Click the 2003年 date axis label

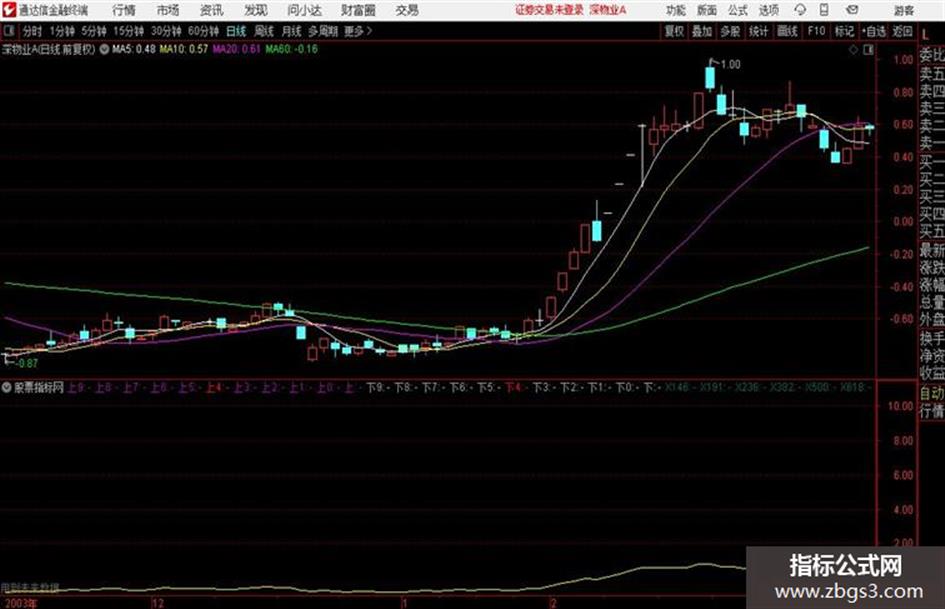pos(19,603)
